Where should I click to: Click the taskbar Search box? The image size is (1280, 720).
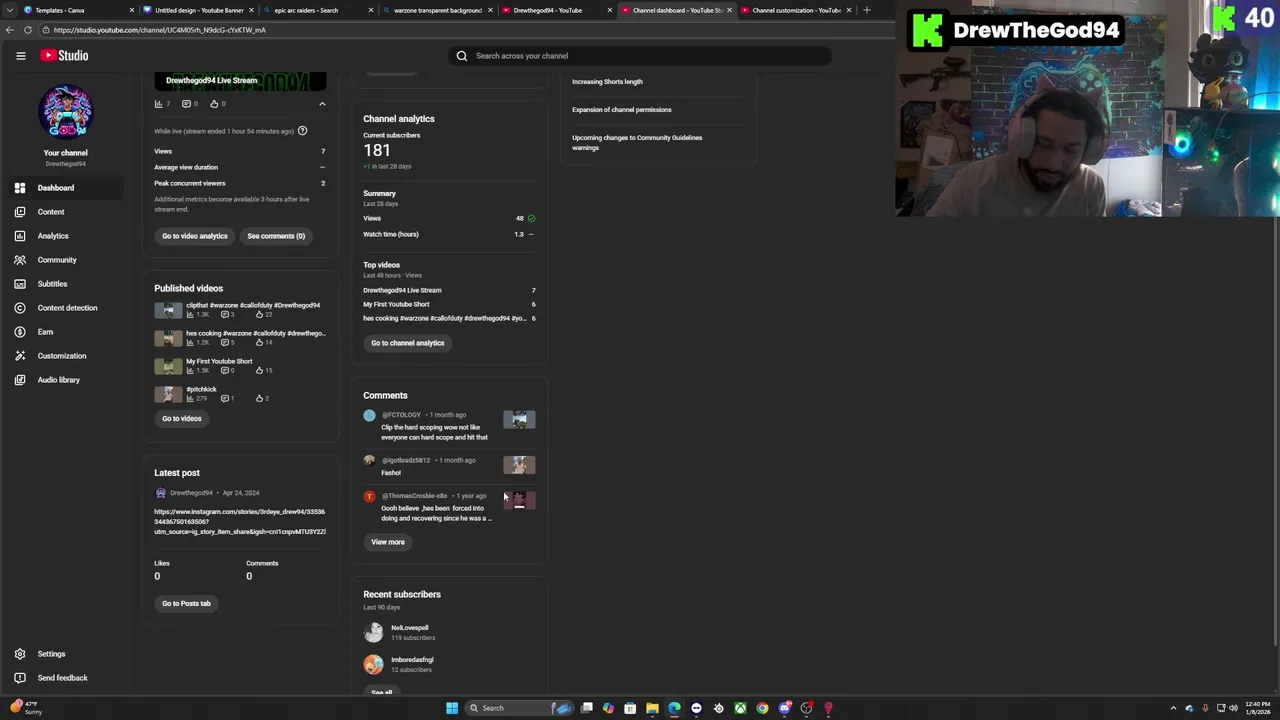pyautogui.click(x=520, y=708)
